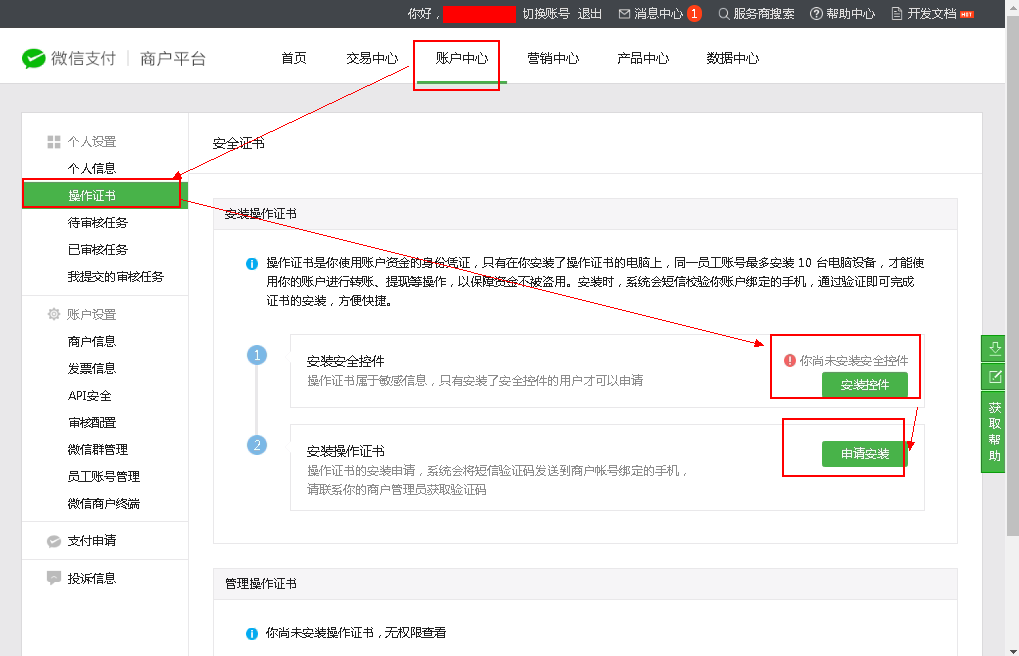The image size is (1019, 656).
Task: Click the red unread message badge
Action: [694, 14]
